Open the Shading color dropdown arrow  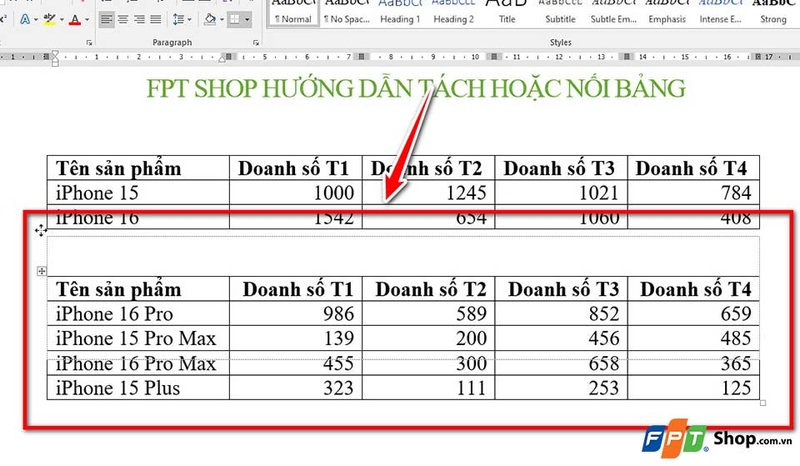[x=221, y=20]
